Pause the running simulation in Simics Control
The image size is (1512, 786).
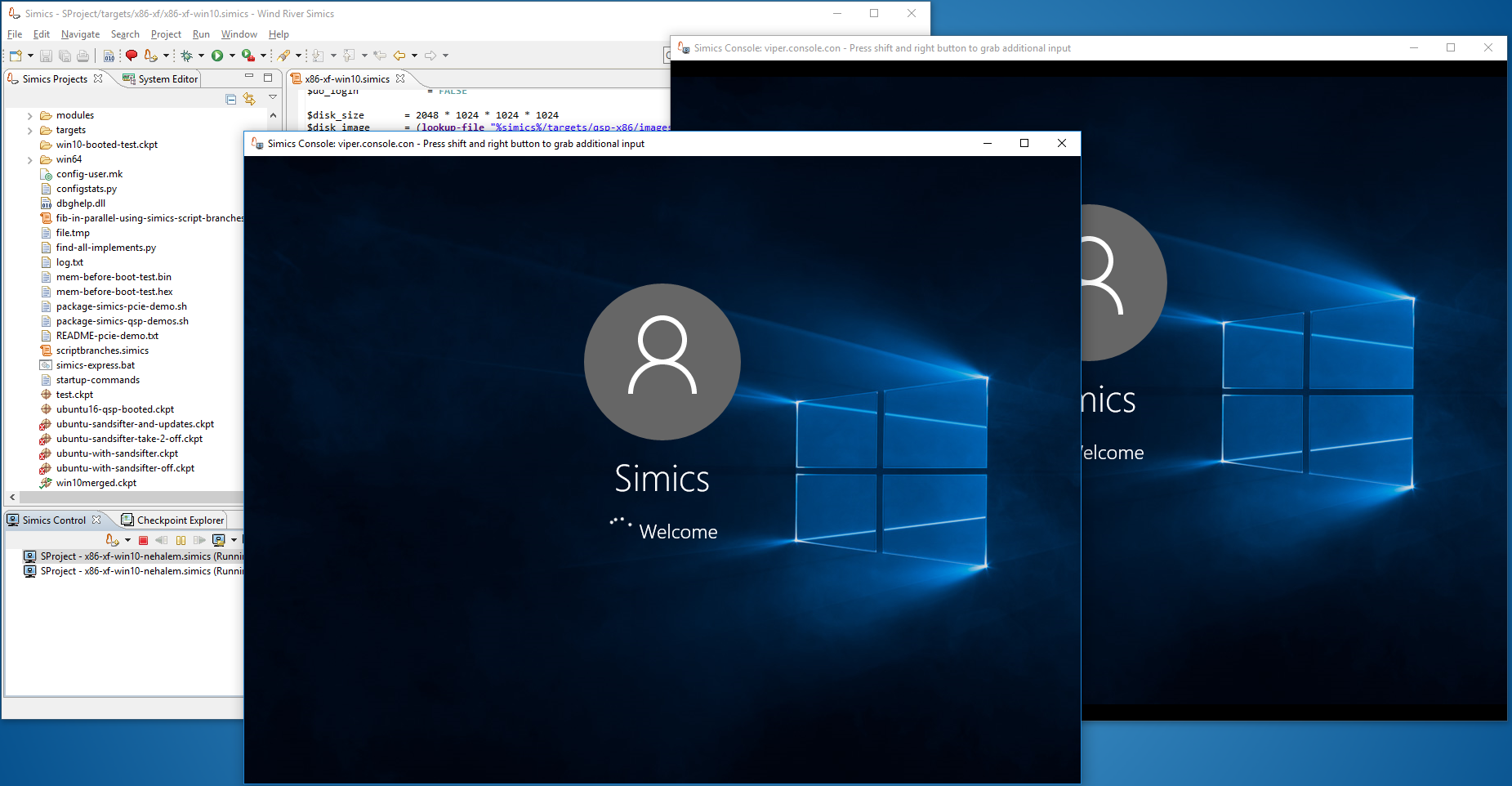[181, 540]
